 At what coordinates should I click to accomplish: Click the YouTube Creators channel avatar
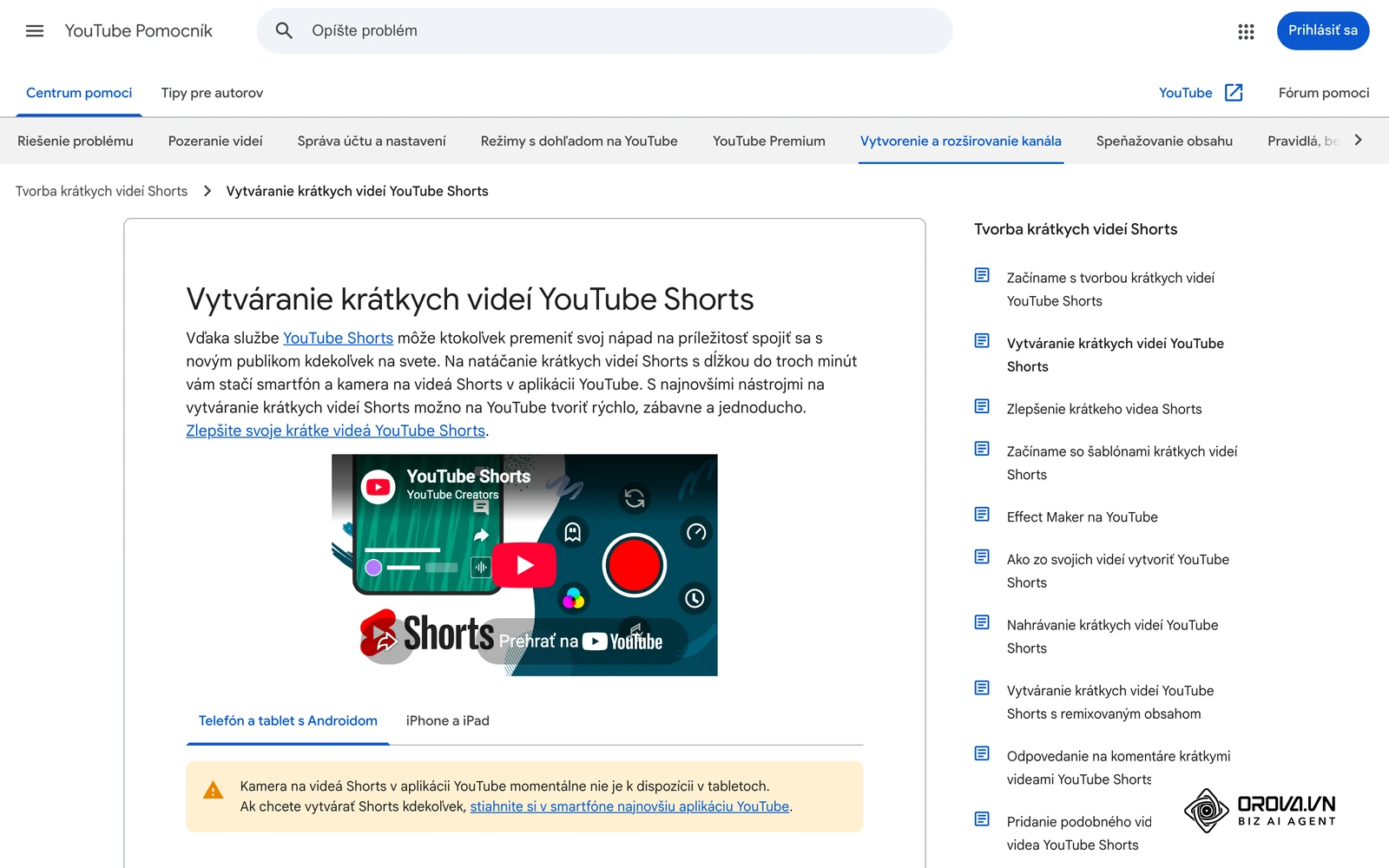tap(379, 487)
